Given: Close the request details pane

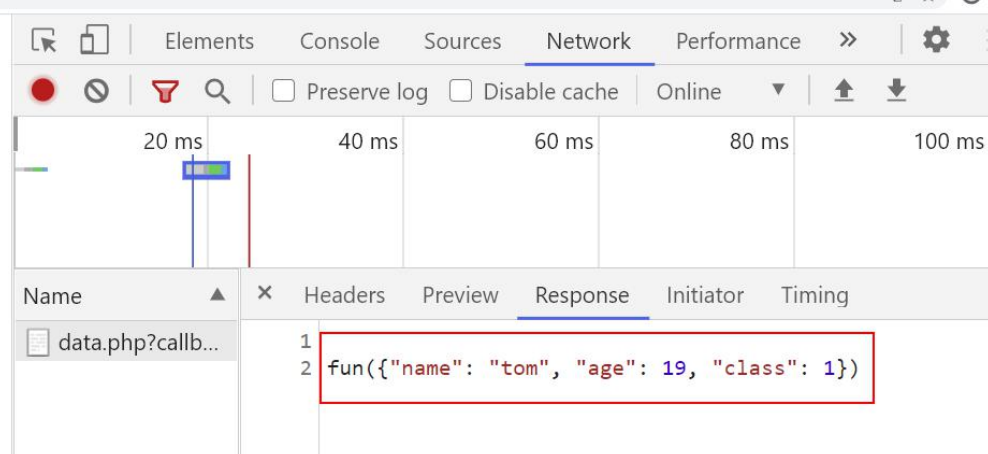Looking at the screenshot, I should (265, 293).
